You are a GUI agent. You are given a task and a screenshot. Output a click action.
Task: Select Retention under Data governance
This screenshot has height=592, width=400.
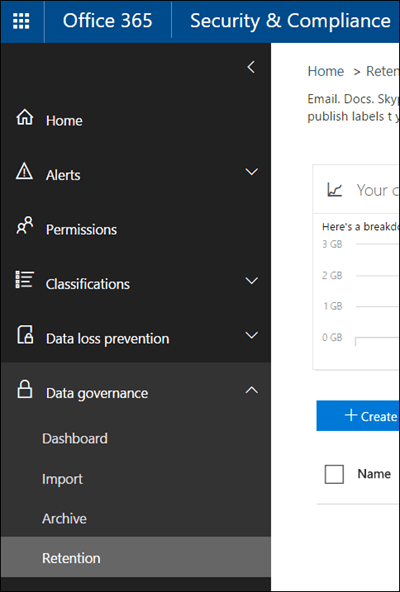pos(136,558)
